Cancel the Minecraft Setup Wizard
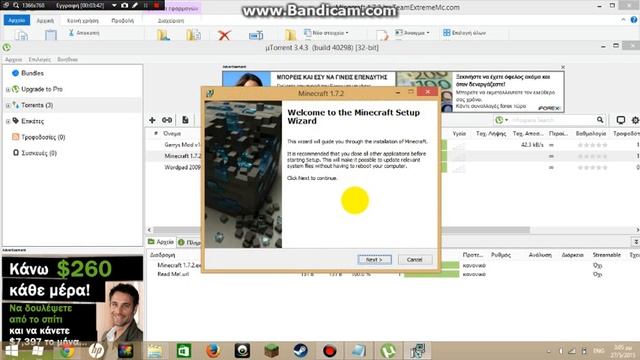The height and width of the screenshot is (360, 640). click(x=414, y=260)
